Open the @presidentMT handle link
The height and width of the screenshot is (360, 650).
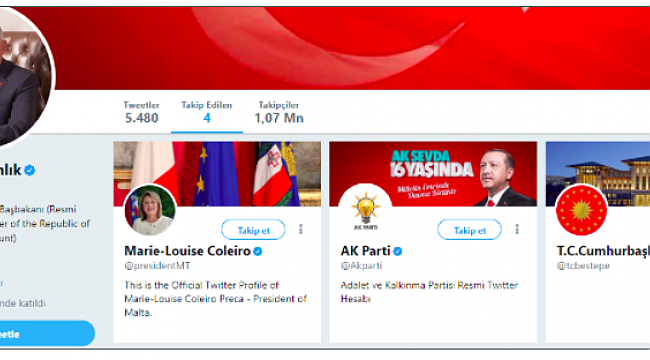[x=157, y=266]
